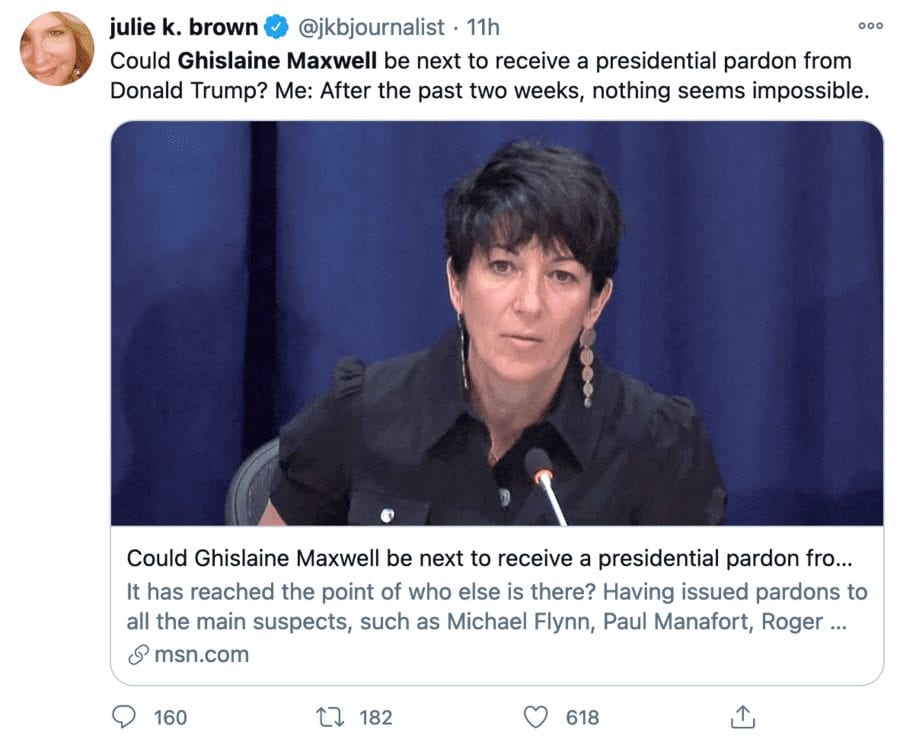Click the card description about pardons
The image size is (900, 739).
click(497, 606)
